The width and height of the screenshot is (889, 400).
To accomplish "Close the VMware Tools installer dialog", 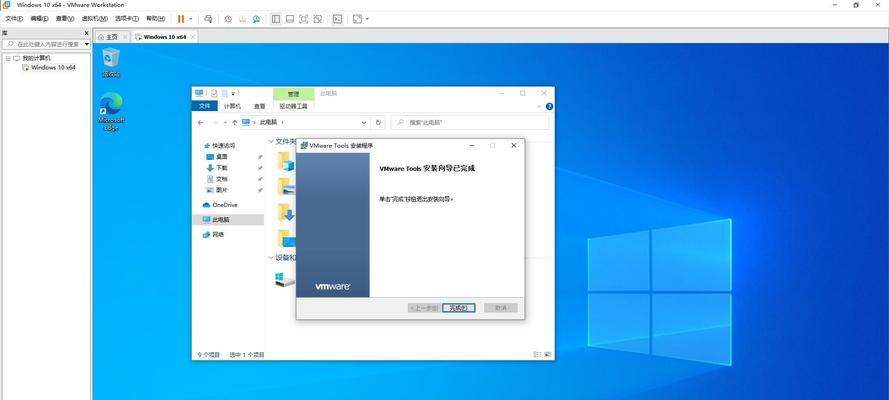I will [x=514, y=146].
